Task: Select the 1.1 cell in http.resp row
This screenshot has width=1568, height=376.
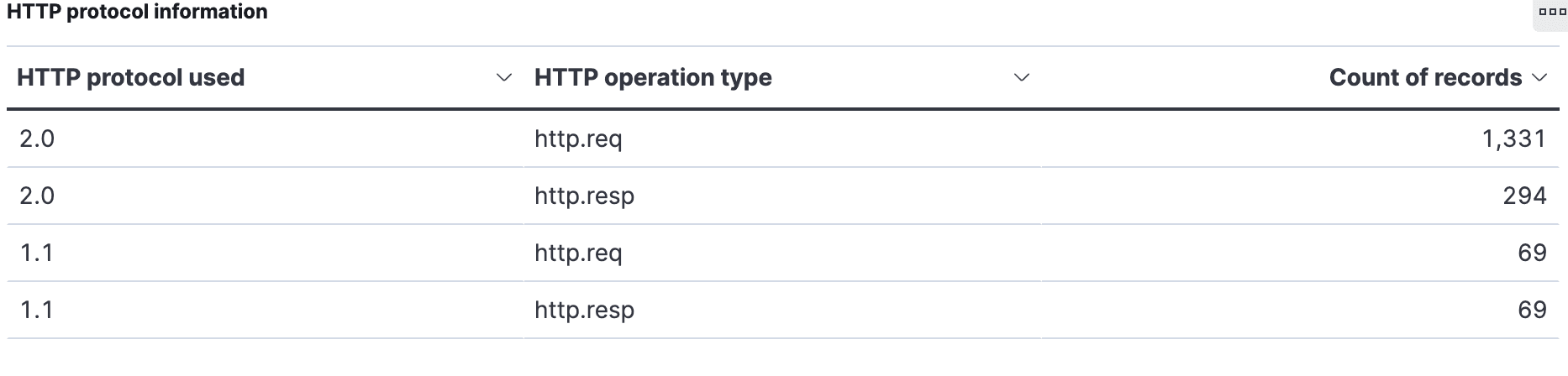Action: coord(37,310)
